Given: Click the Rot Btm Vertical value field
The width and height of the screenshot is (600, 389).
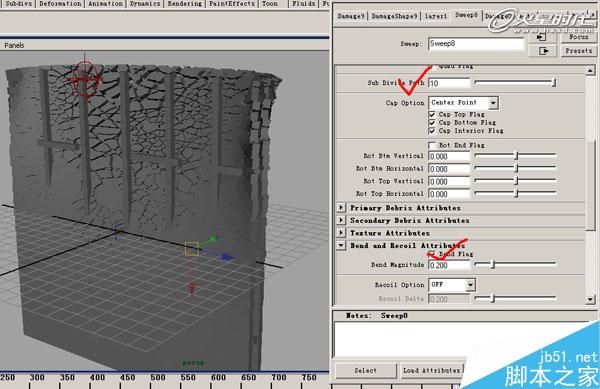Looking at the screenshot, I should coord(449,156).
